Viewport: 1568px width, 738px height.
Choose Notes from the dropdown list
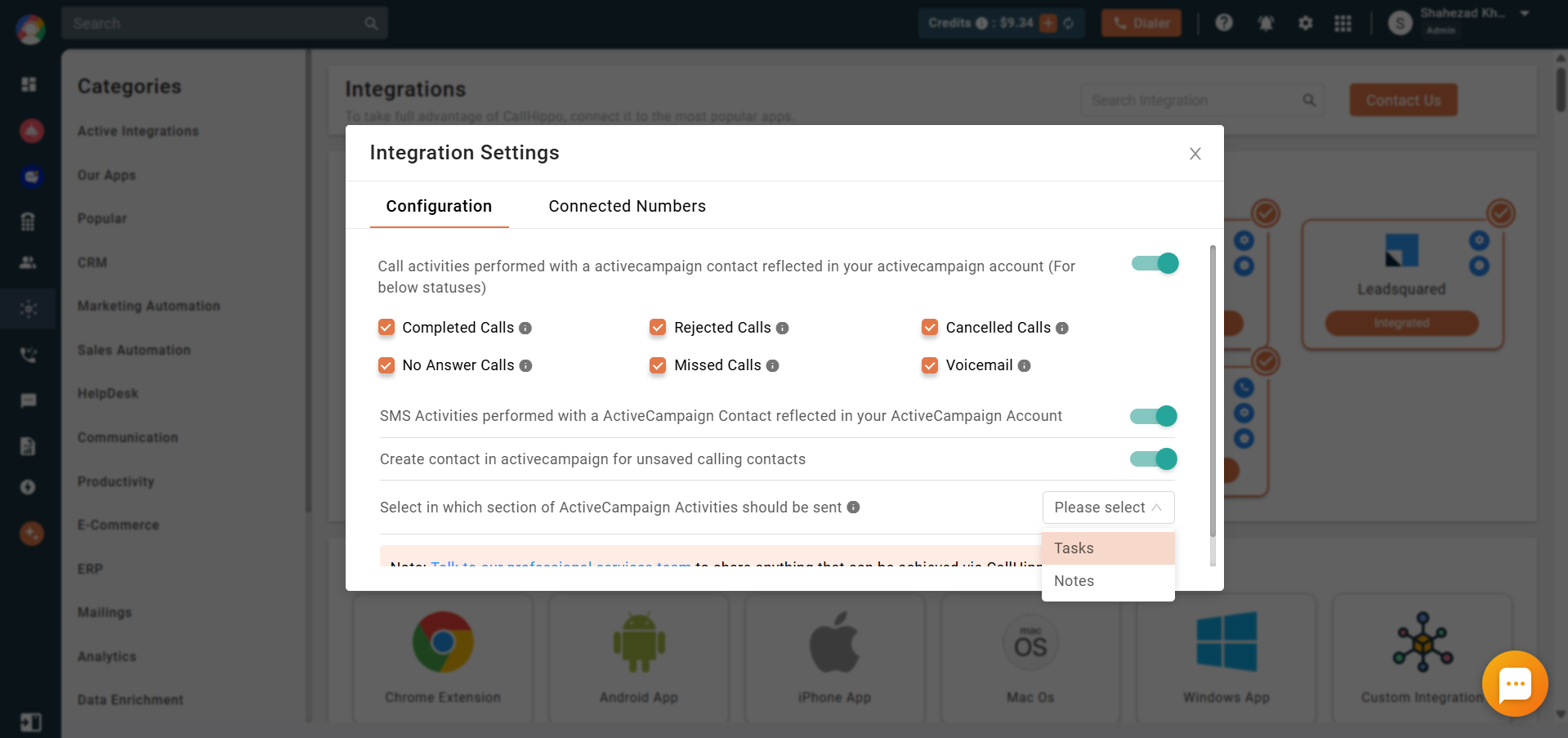(x=1108, y=581)
